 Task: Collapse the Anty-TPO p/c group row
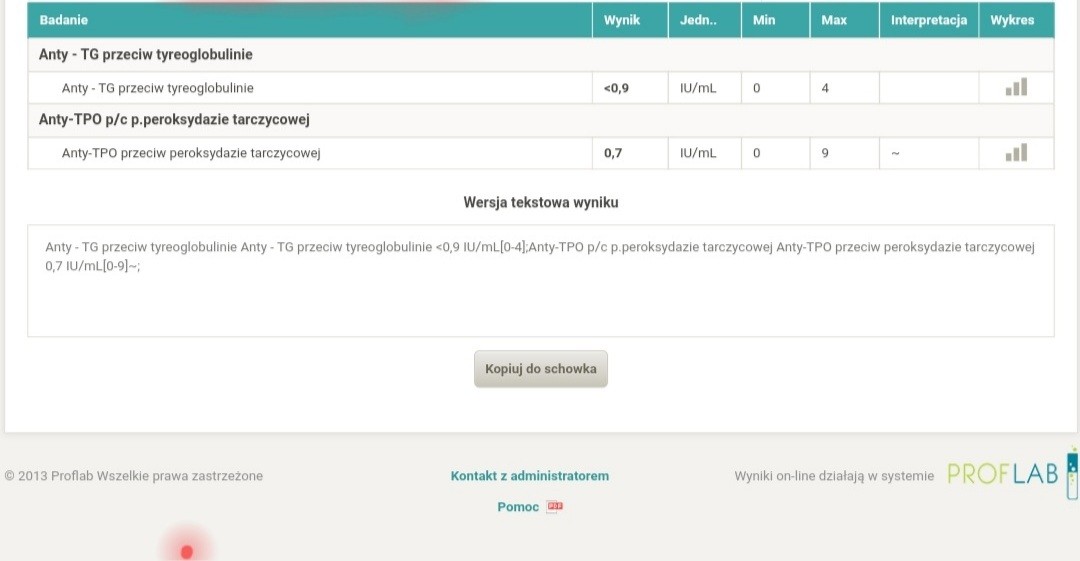click(174, 120)
